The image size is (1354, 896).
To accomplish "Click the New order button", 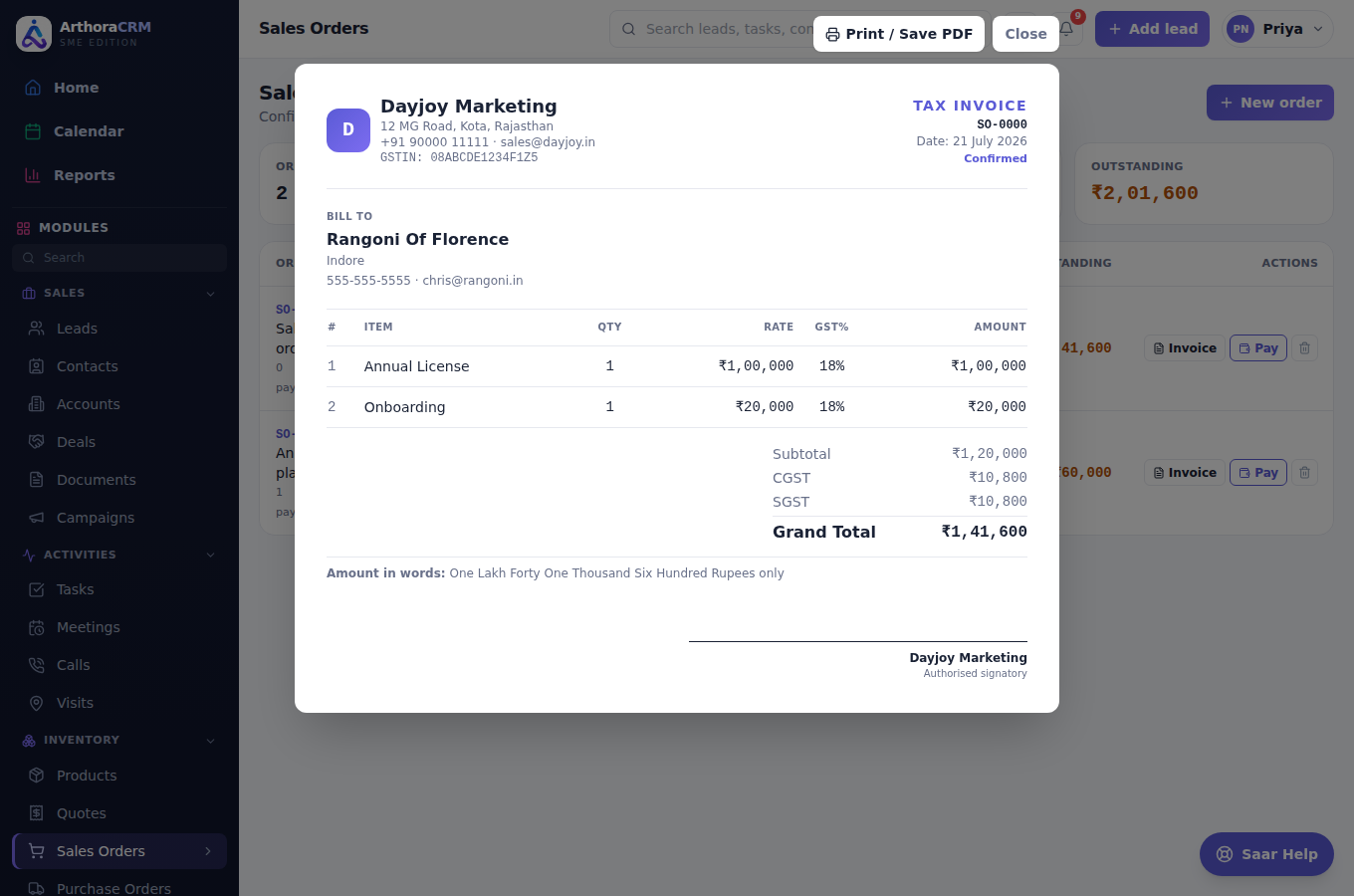I will [1270, 103].
